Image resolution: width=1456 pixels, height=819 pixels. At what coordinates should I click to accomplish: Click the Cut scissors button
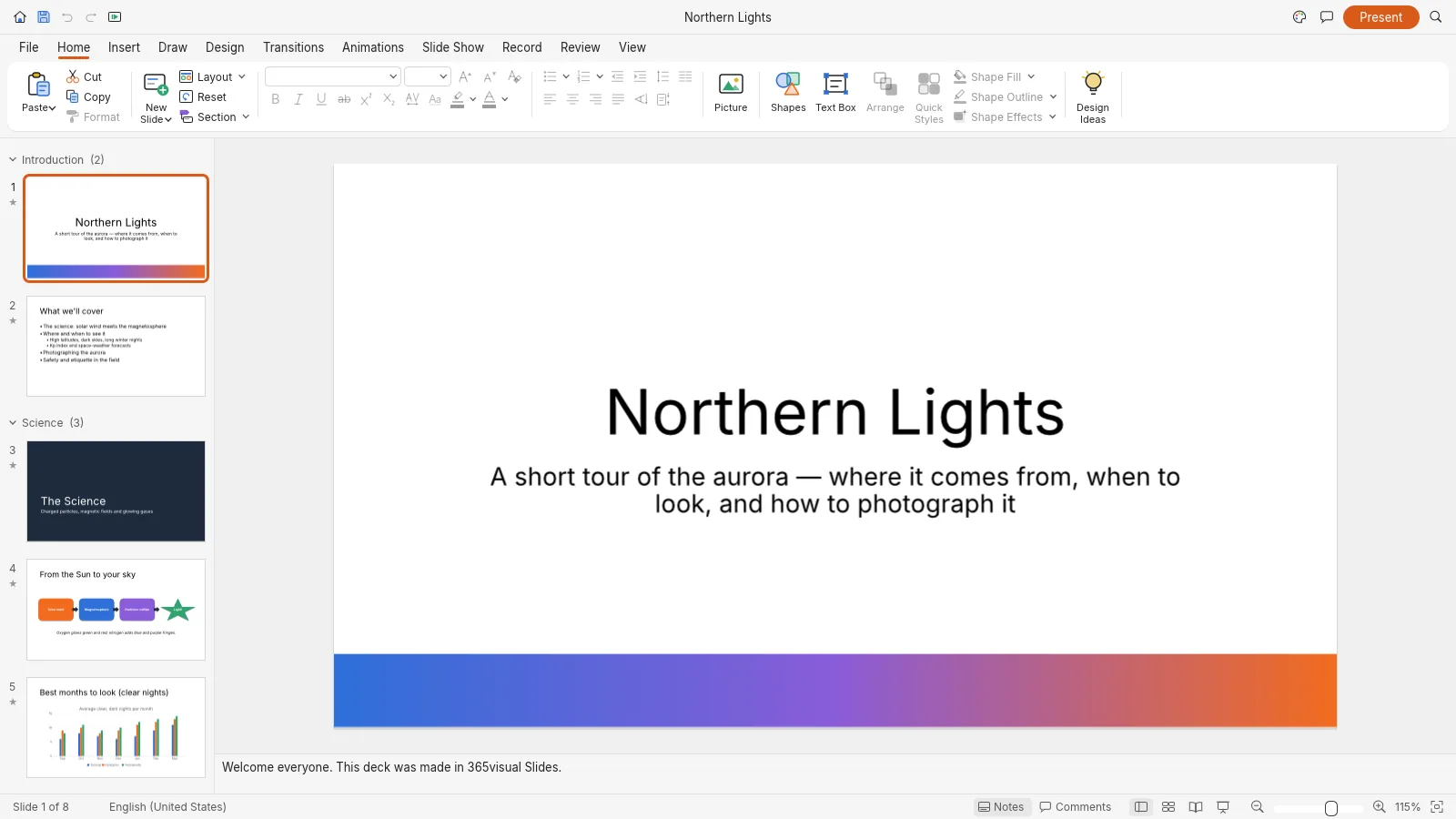tap(84, 77)
